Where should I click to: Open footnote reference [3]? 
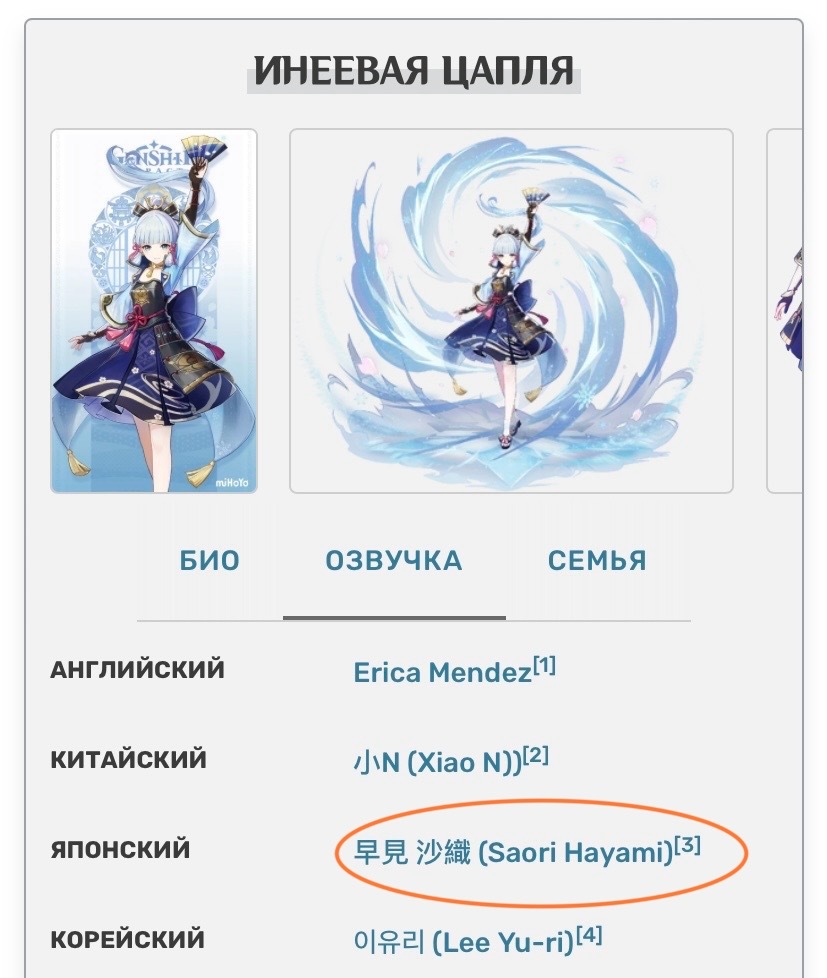coord(688,846)
